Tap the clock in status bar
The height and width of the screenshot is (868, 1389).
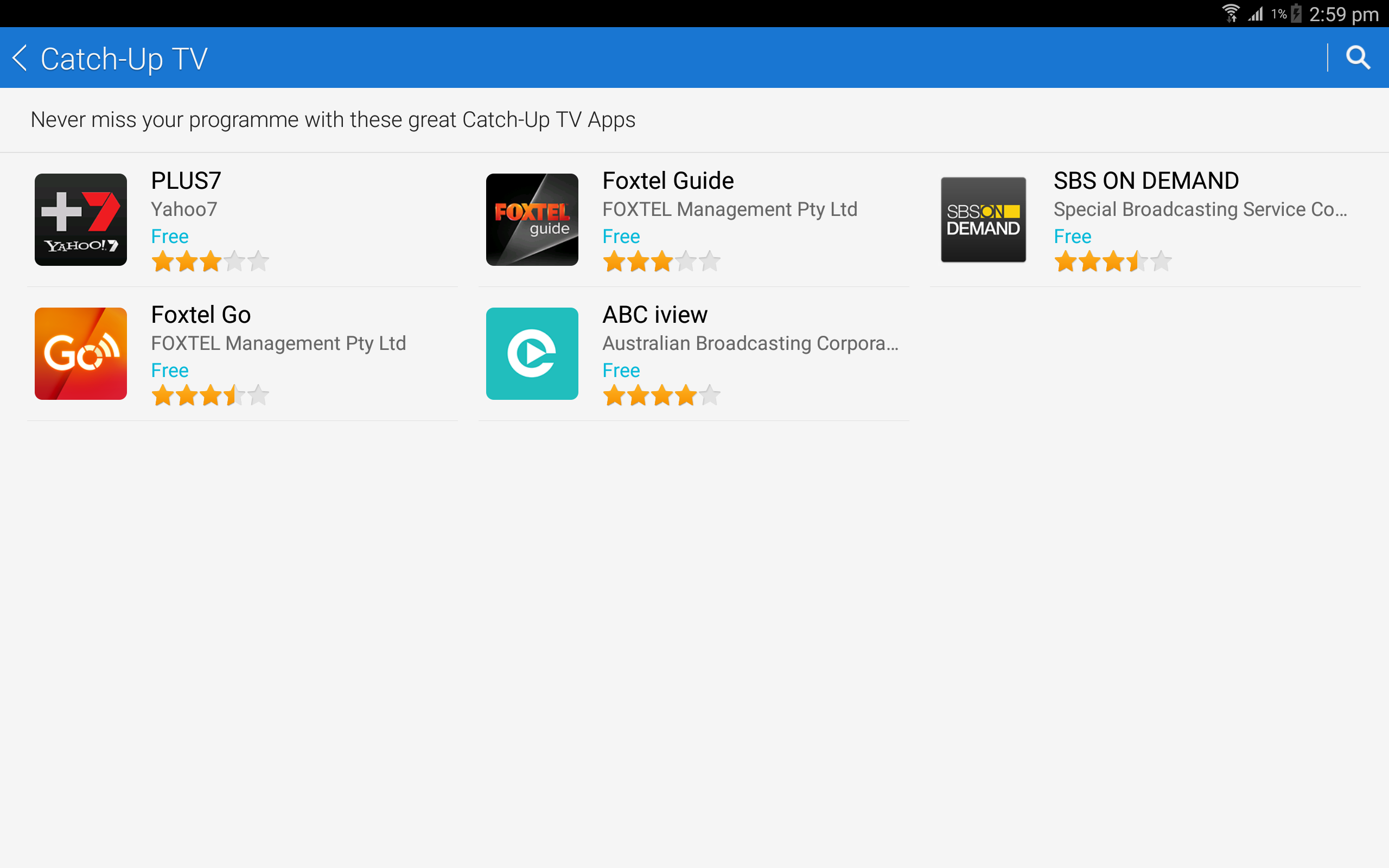point(1343,14)
